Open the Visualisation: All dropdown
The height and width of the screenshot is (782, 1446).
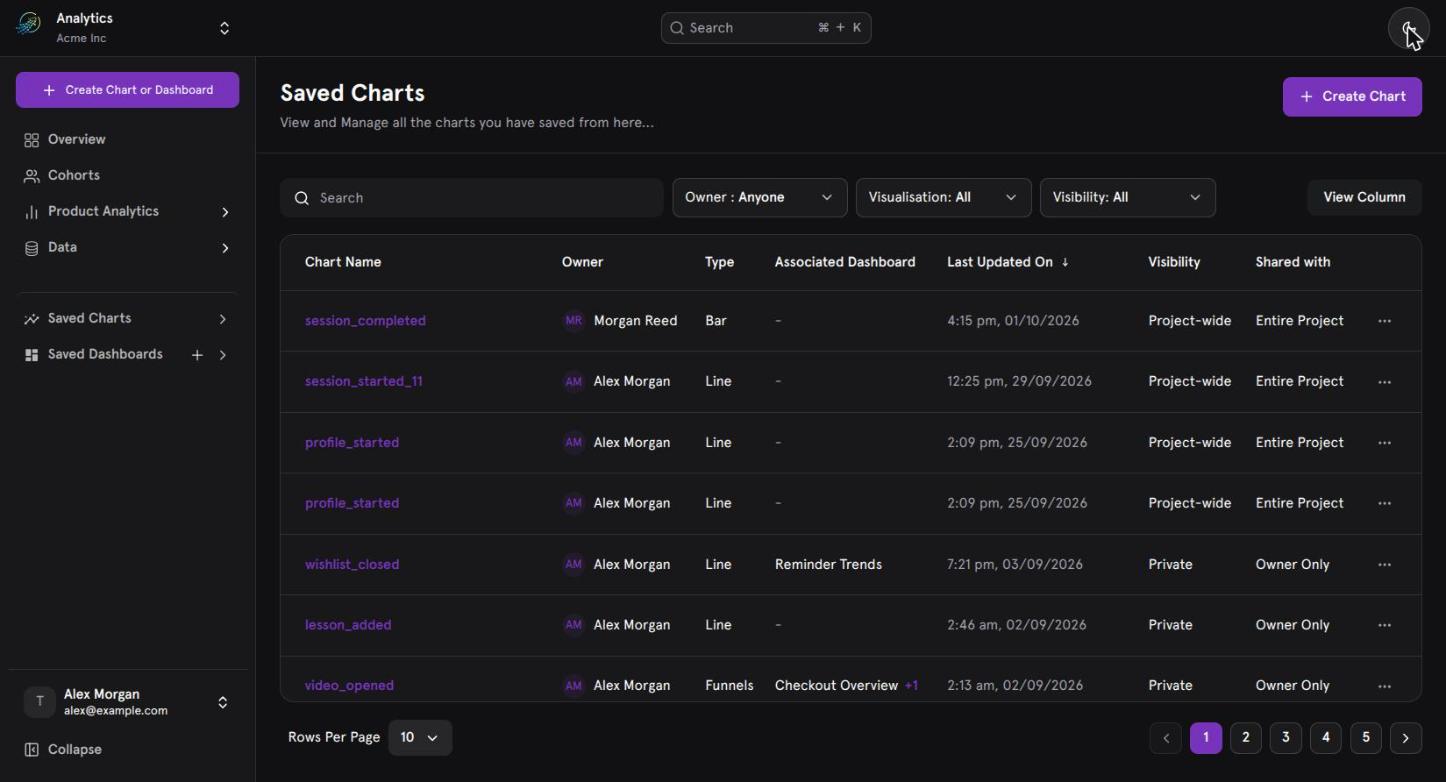pyautogui.click(x=943, y=198)
